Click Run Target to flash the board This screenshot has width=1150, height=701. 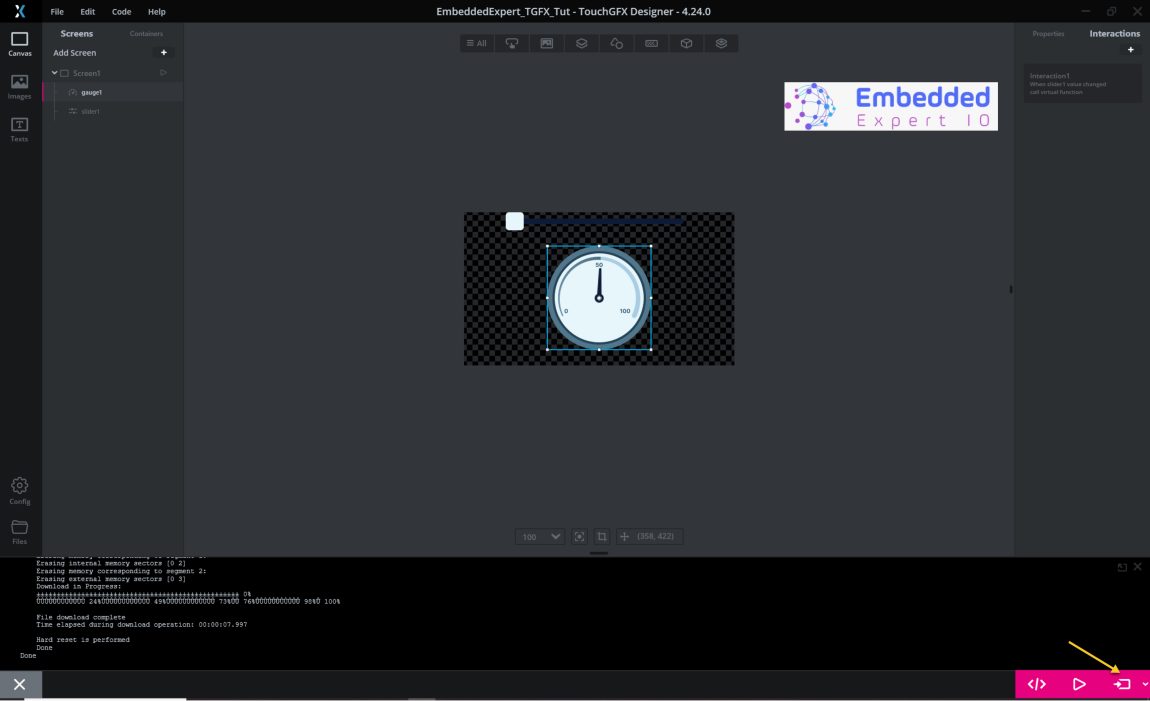pos(1121,684)
